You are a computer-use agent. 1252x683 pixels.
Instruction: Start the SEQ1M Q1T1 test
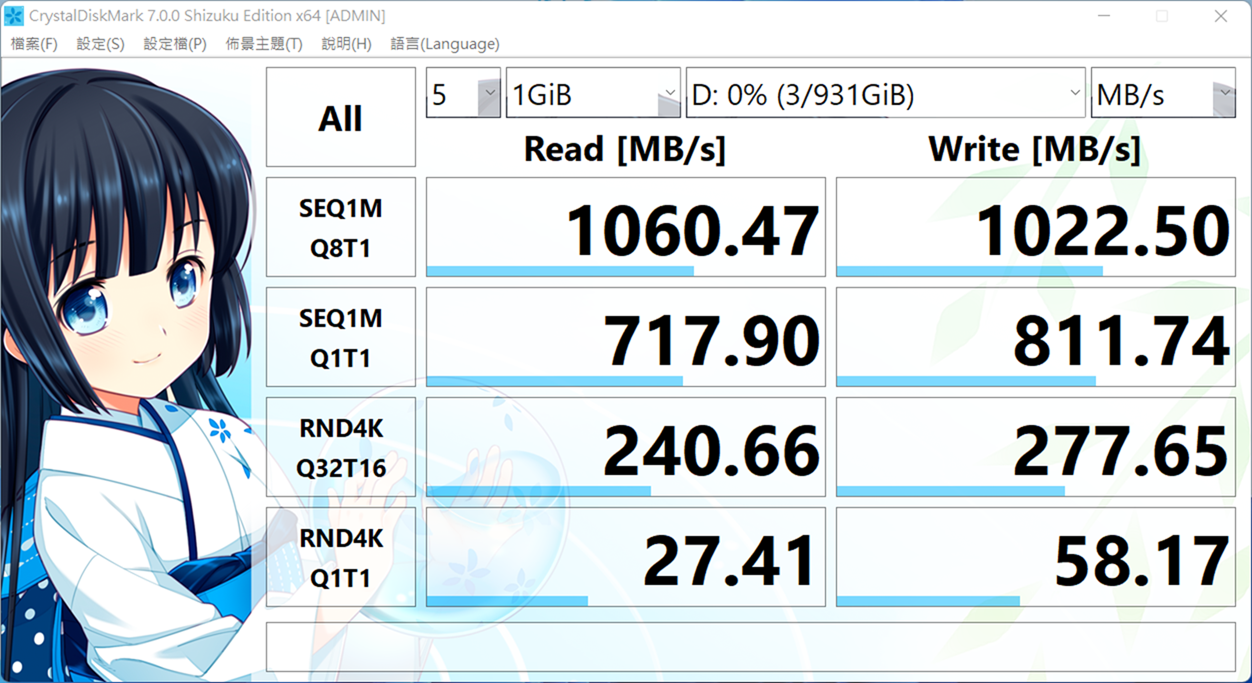(x=340, y=337)
